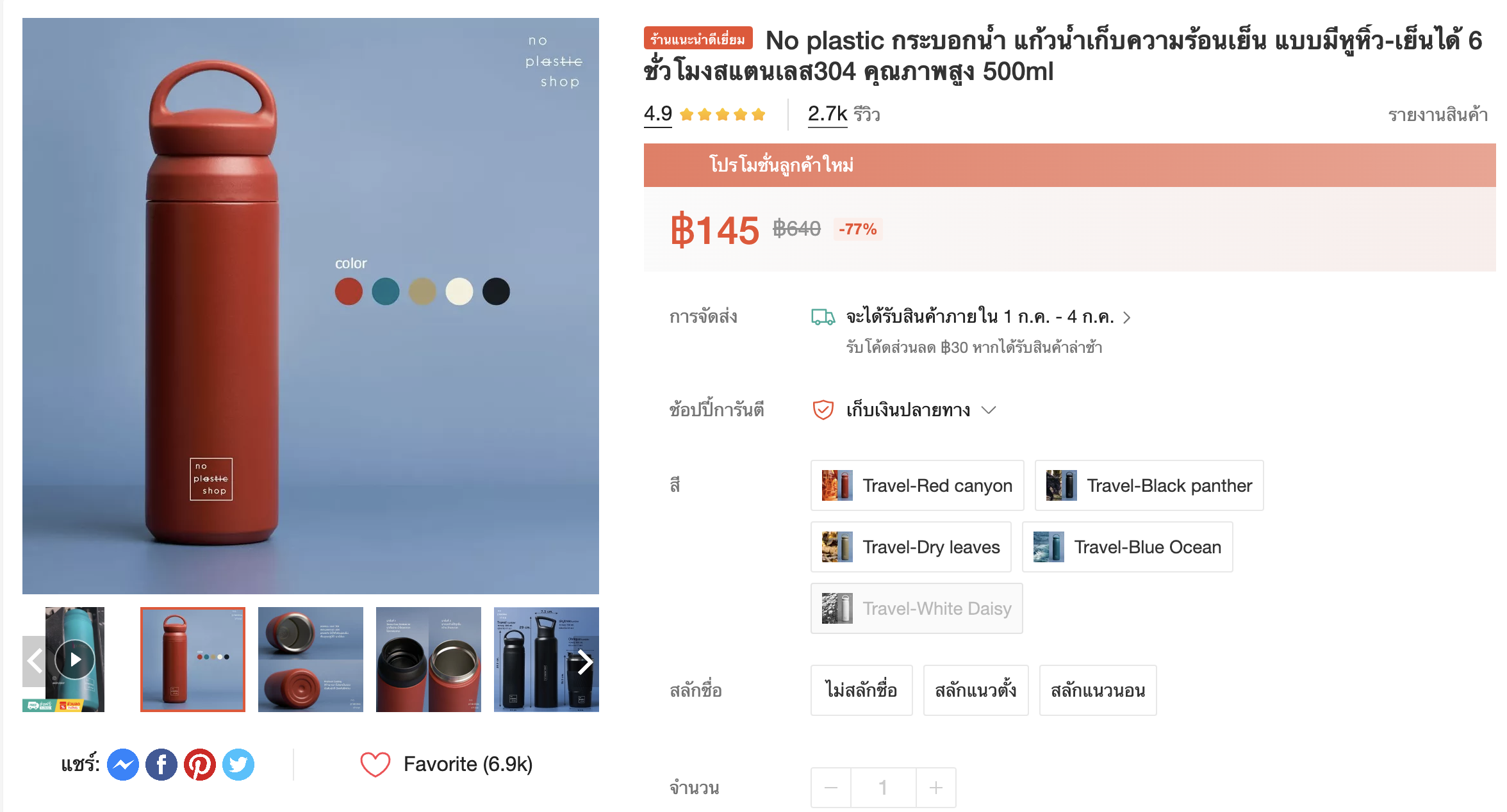Show previous thumbnails with left arrow
Screen dimensions: 1507x812
tap(35, 662)
